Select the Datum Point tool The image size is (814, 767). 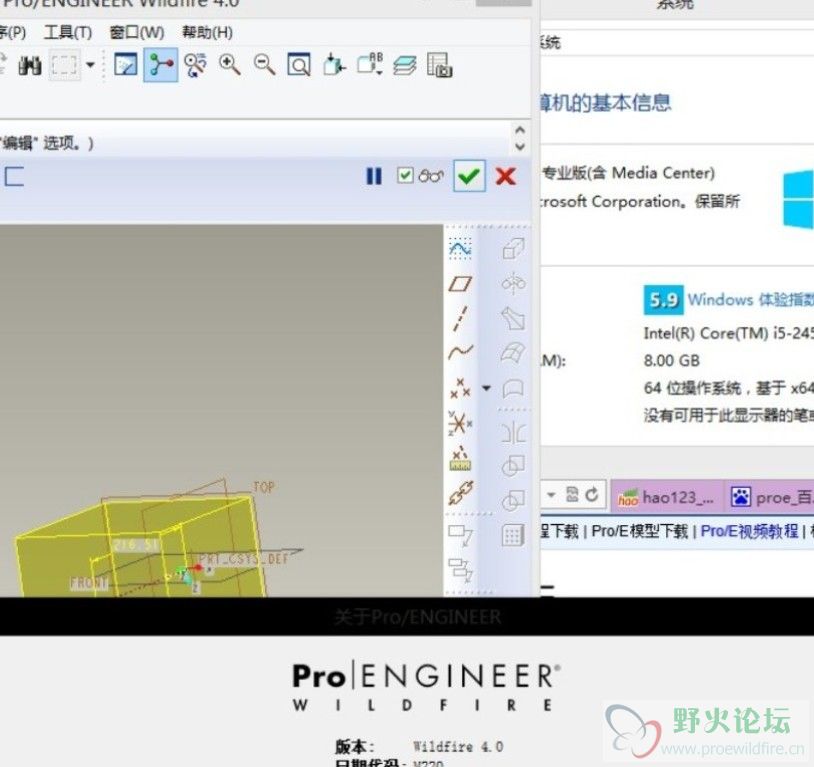[x=460, y=388]
